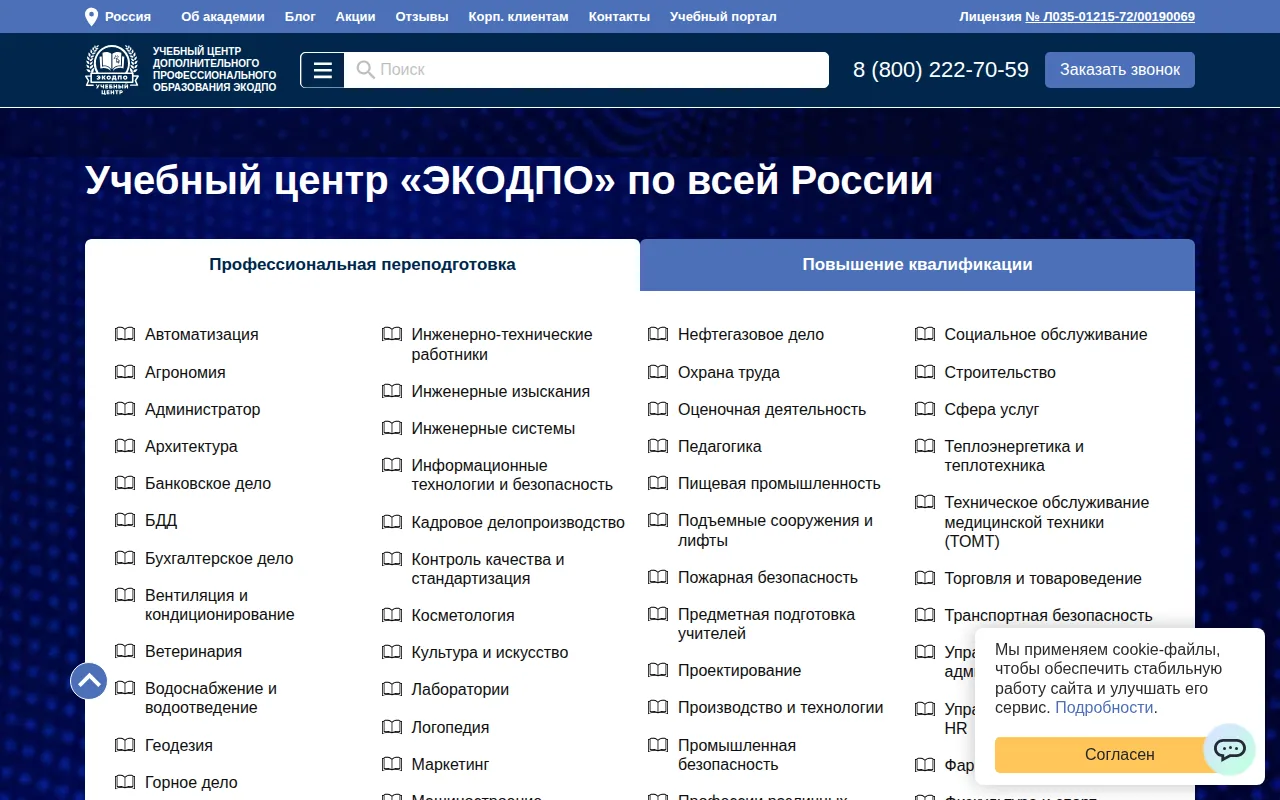Click book icon beside Косметология
The height and width of the screenshot is (800, 1280).
(x=392, y=615)
